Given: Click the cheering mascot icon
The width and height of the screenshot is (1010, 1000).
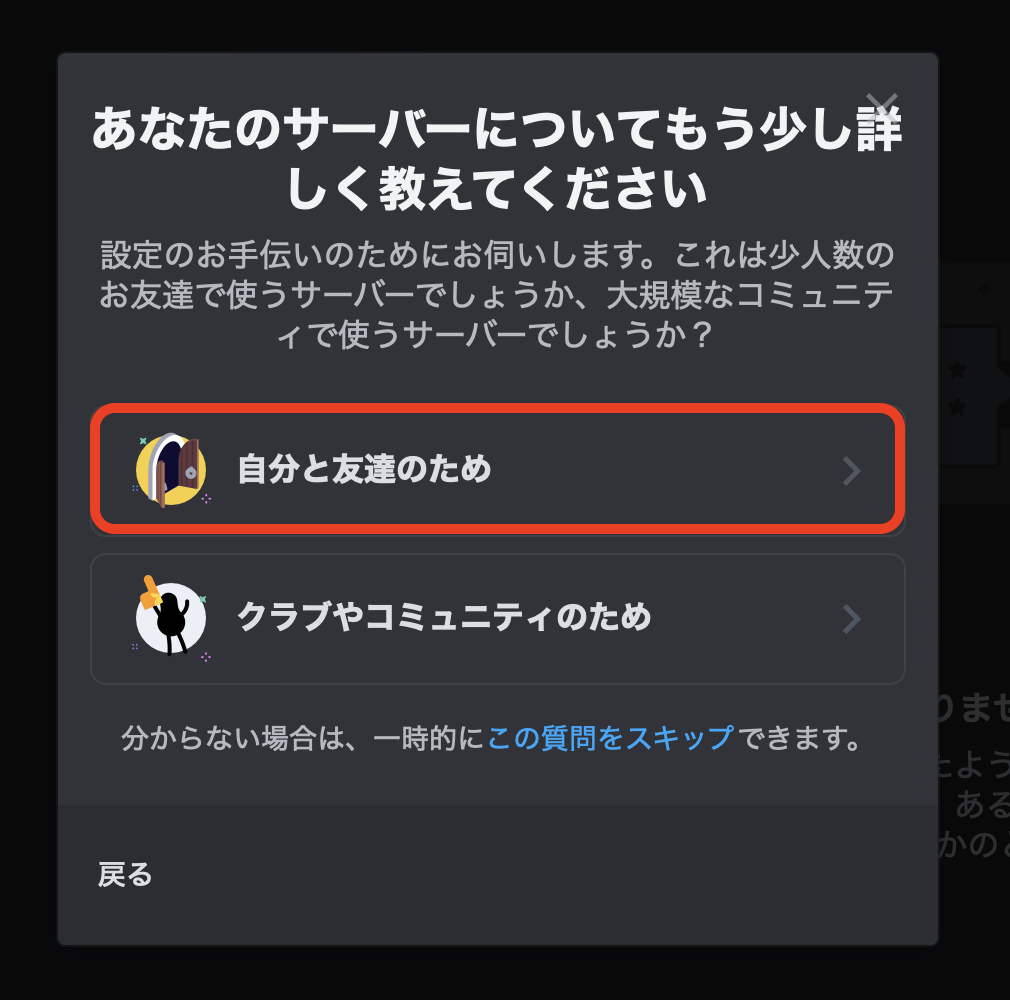Looking at the screenshot, I should point(170,617).
